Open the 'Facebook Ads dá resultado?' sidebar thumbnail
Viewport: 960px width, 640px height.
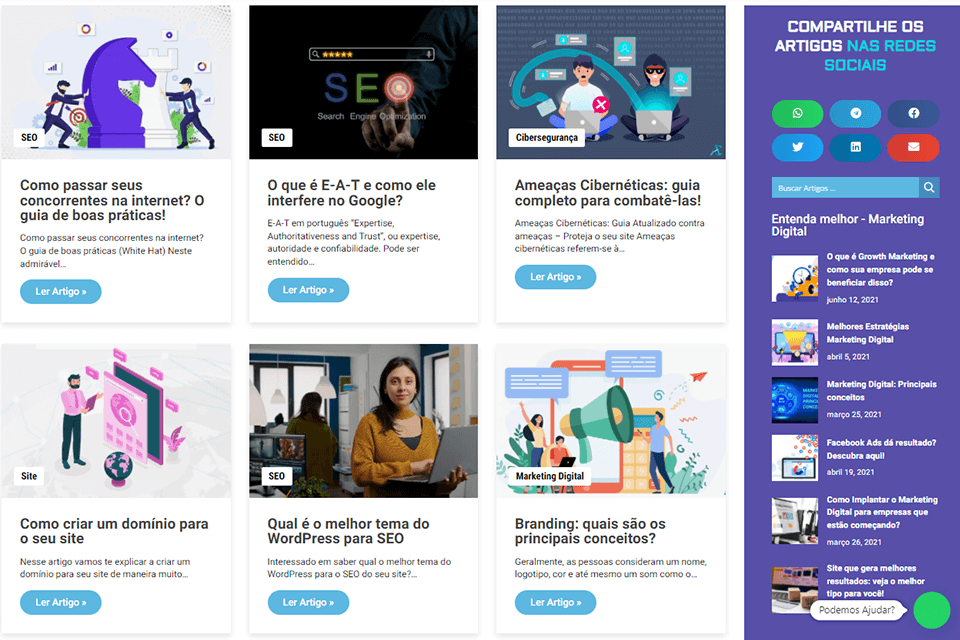(x=795, y=457)
